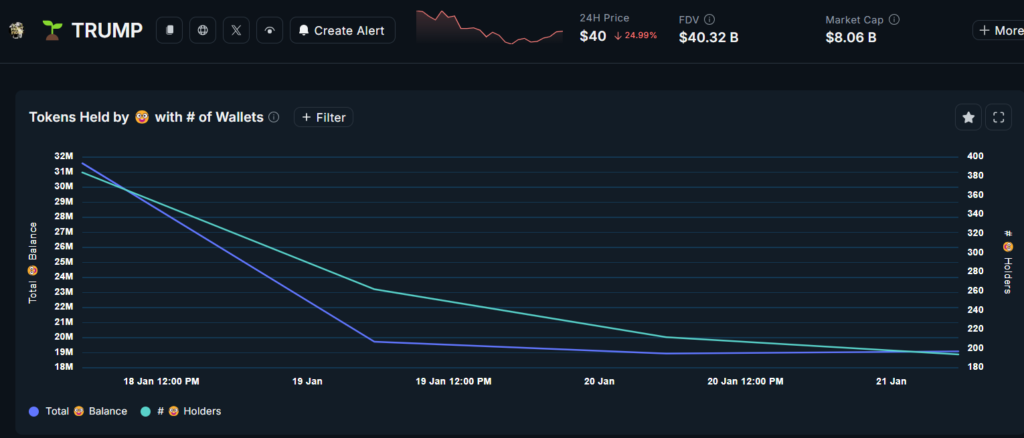Click the teal Holders legend dot

click(x=146, y=411)
